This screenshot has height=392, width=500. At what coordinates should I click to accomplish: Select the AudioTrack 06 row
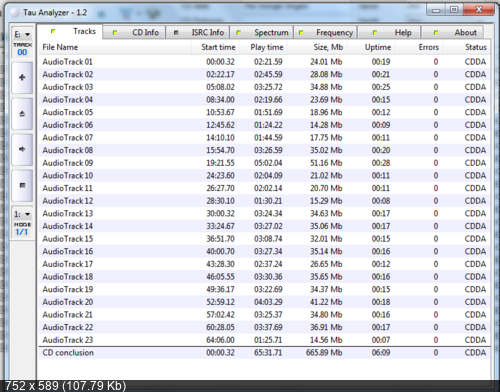point(264,125)
